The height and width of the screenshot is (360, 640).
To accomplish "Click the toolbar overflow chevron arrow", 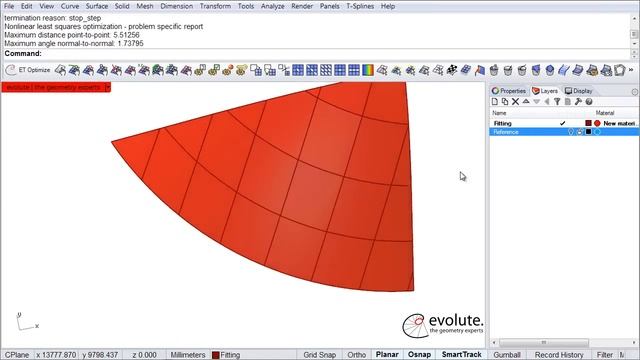I will click(631, 70).
